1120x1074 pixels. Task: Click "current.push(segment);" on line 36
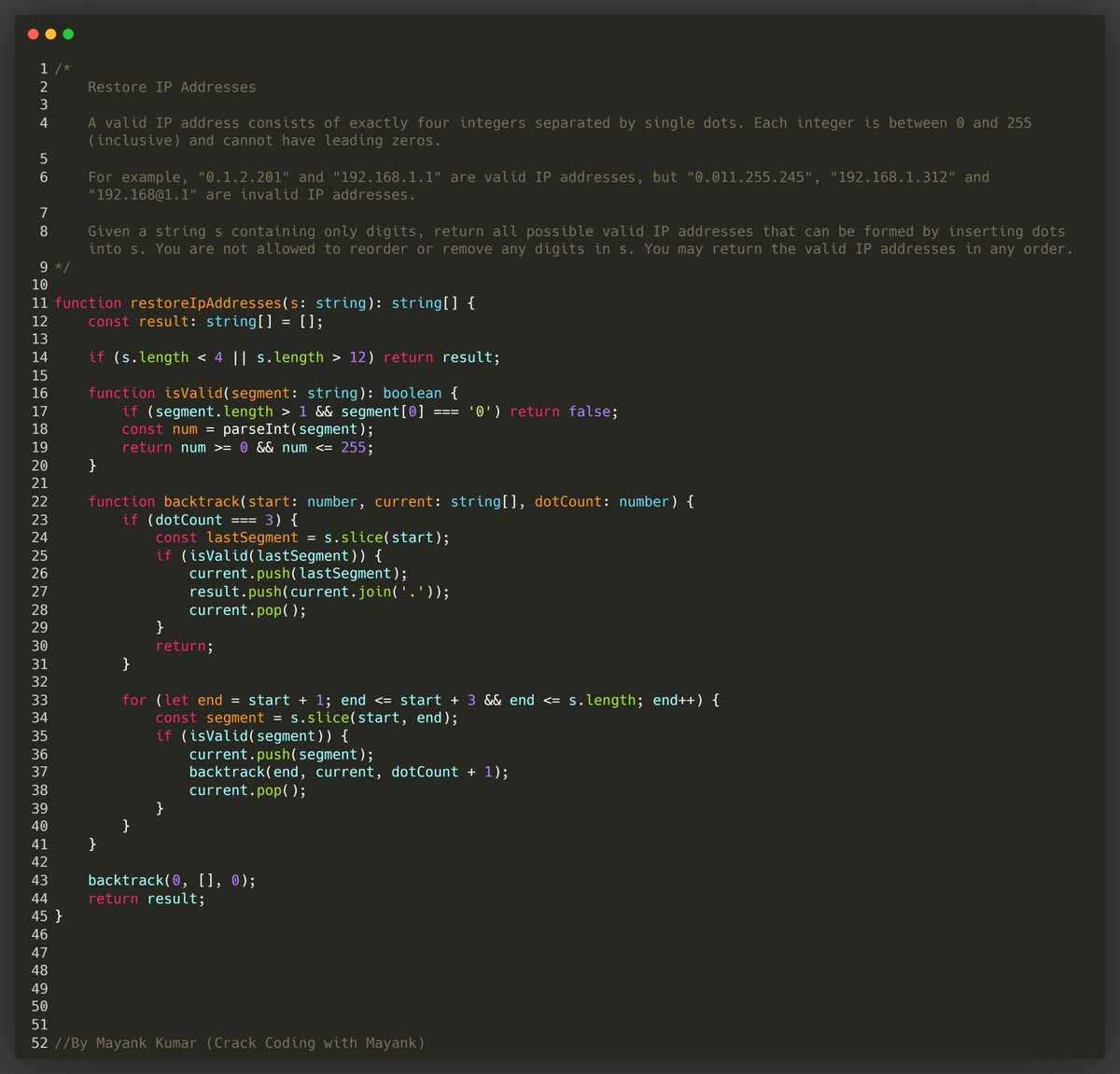pyautogui.click(x=281, y=755)
